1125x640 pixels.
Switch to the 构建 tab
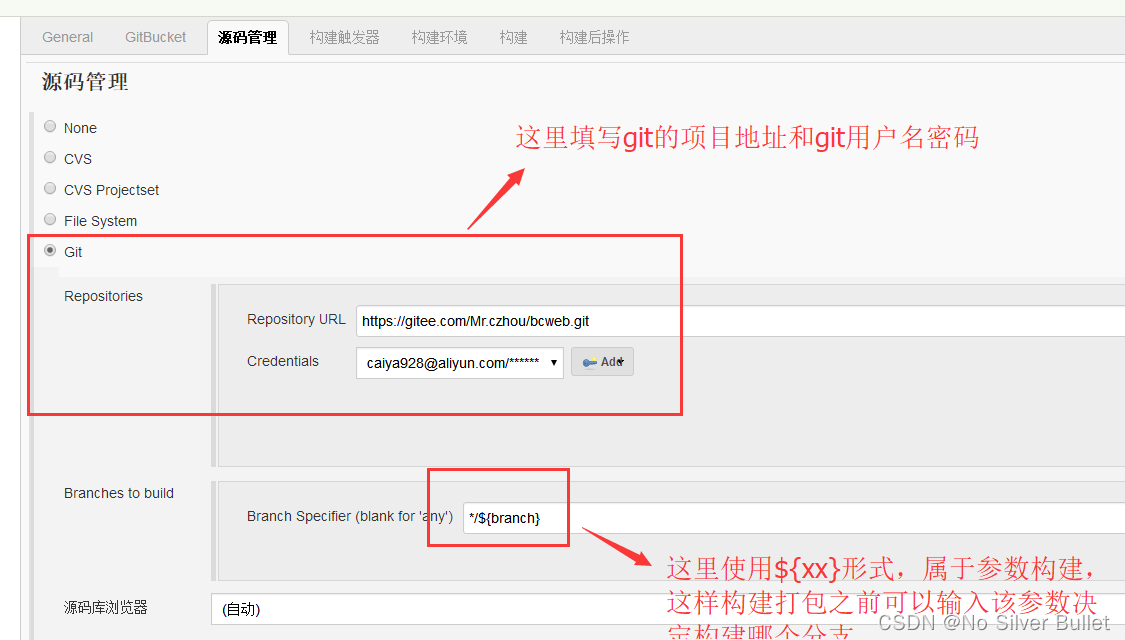click(513, 37)
